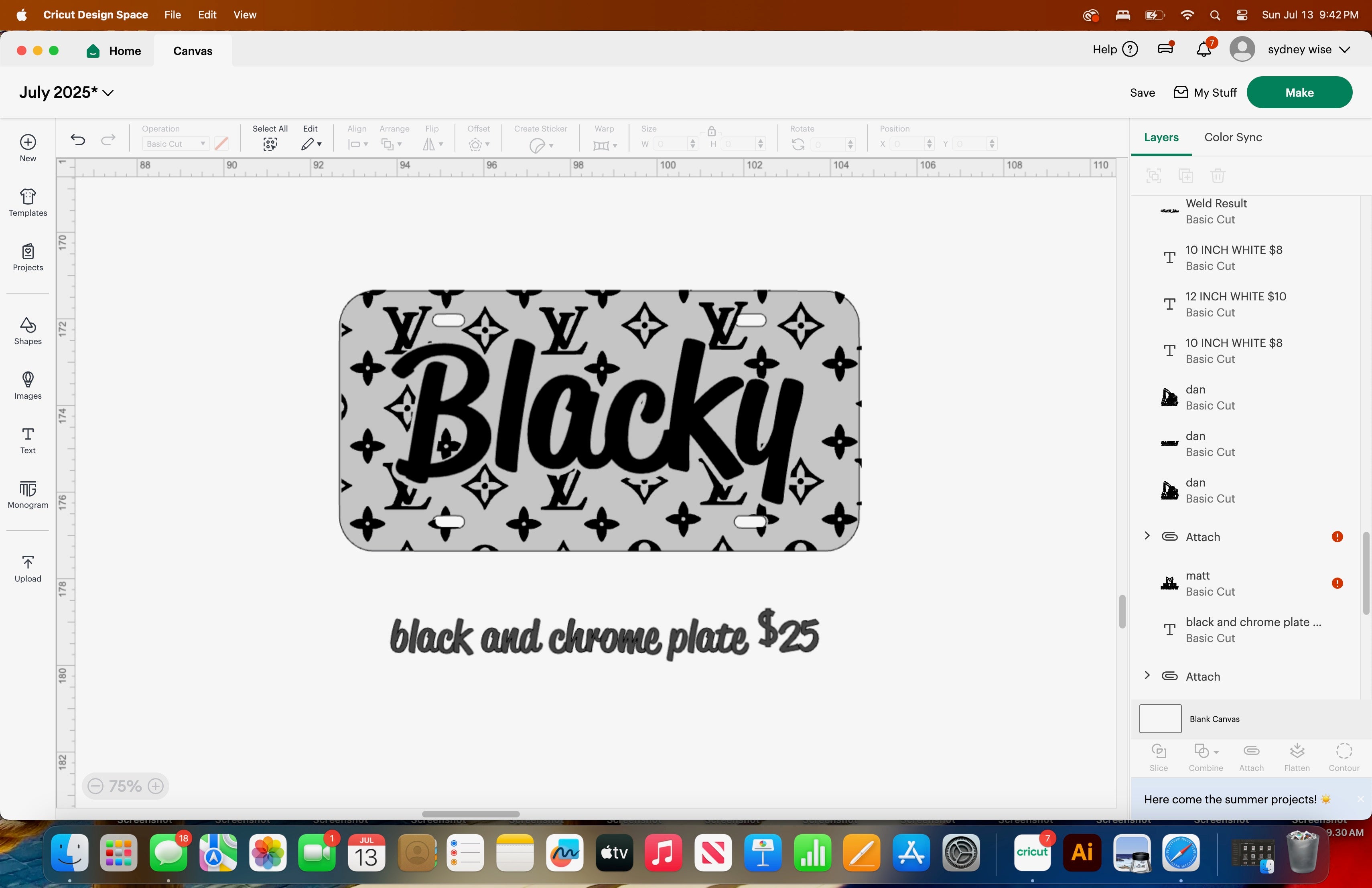Click the green Make button
Screen dimensions: 1372x888
1299,92
